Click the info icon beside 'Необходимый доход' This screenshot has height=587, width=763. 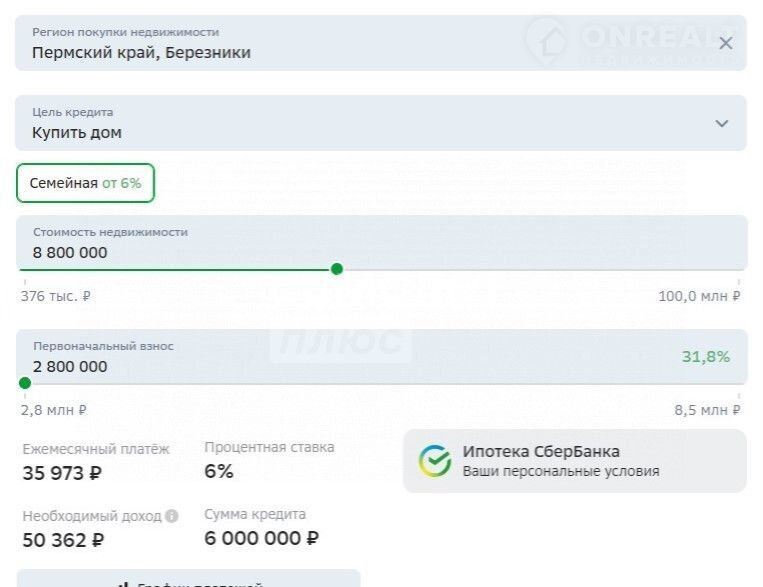172,517
